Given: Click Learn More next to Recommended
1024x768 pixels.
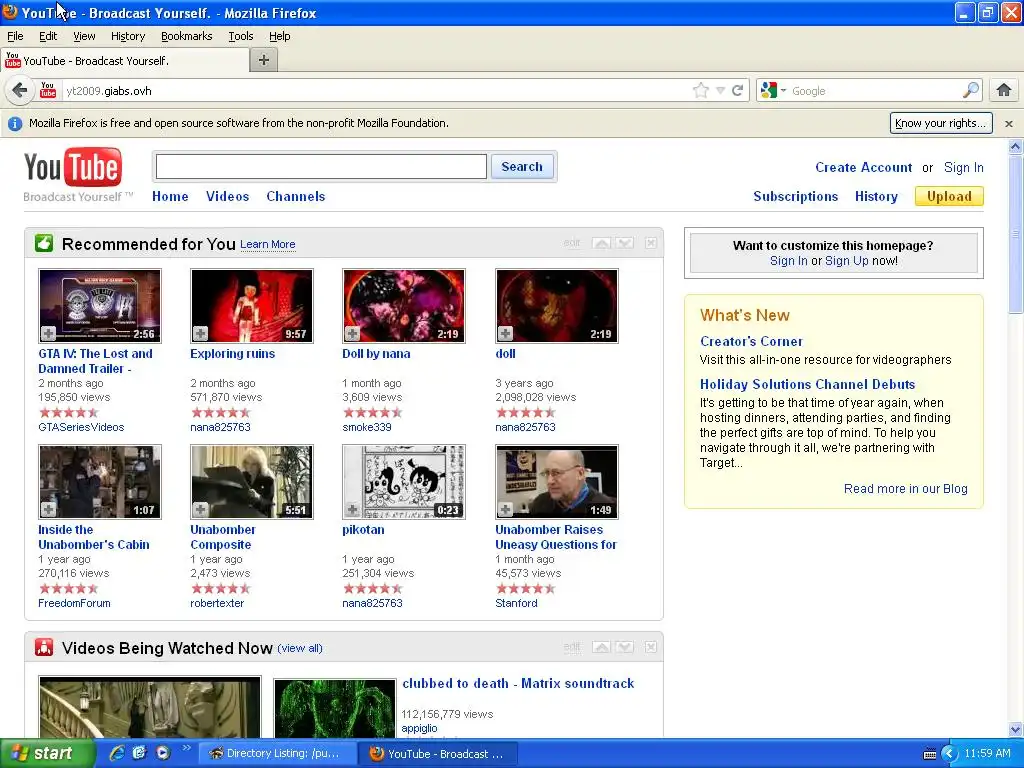Looking at the screenshot, I should tap(268, 244).
